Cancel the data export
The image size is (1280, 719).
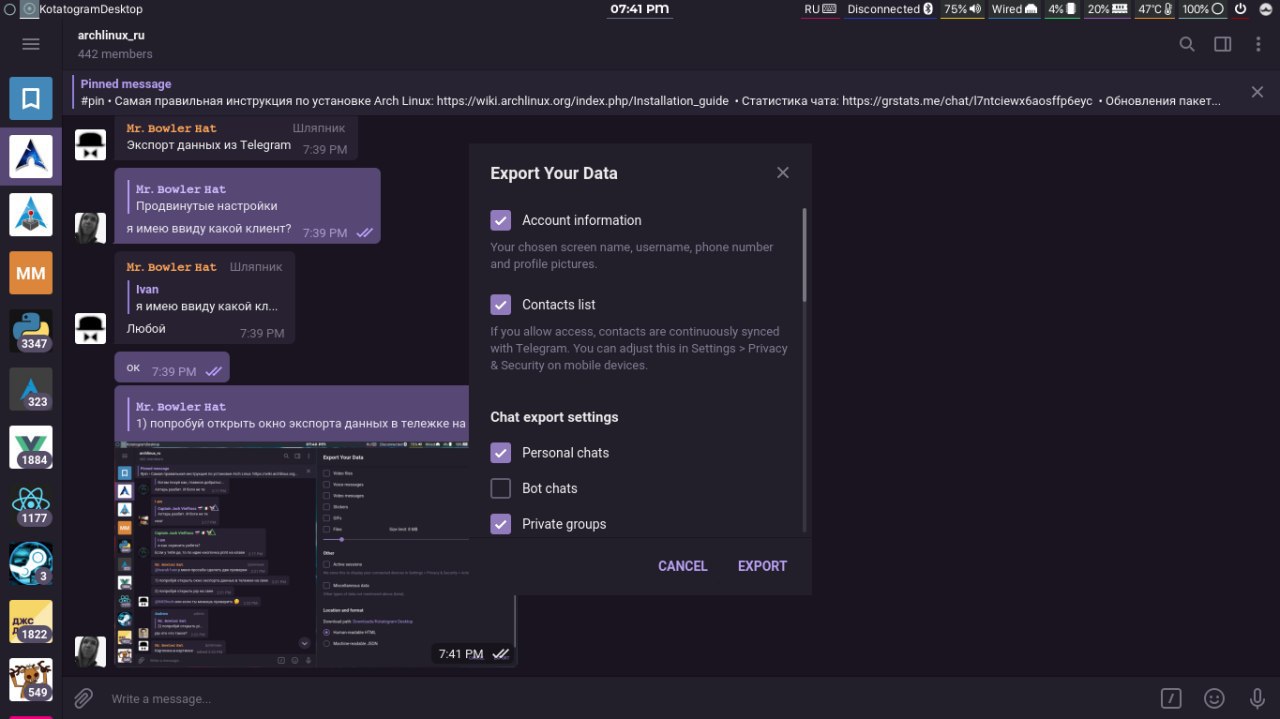[x=682, y=566]
